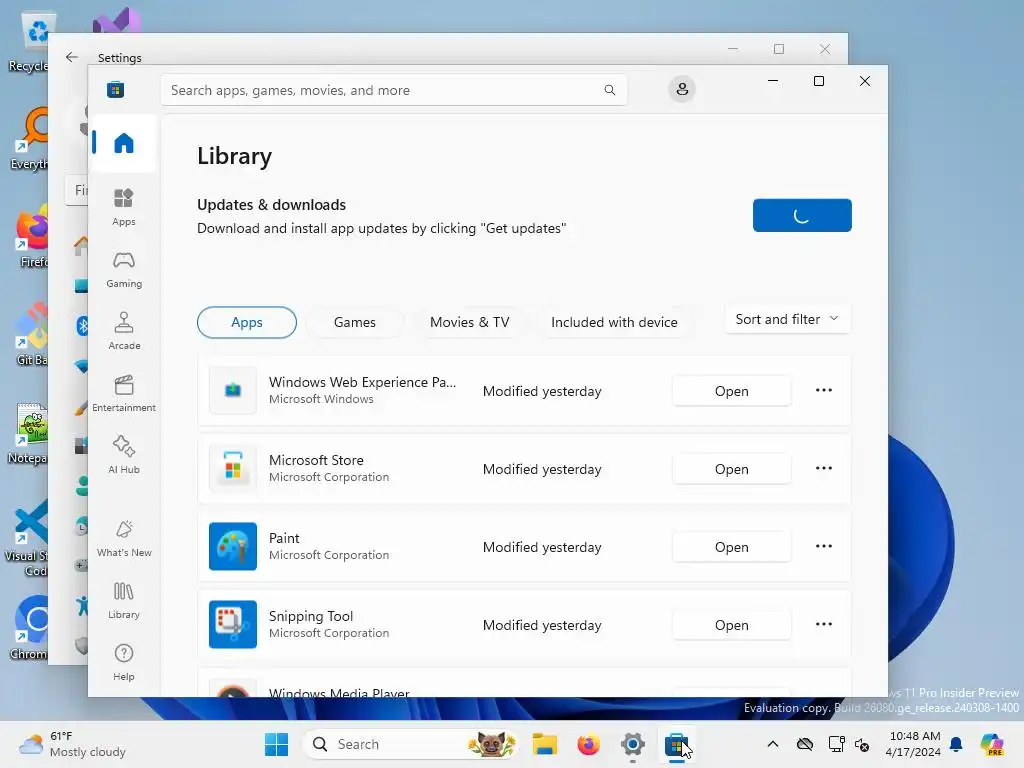This screenshot has width=1024, height=768.
Task: Click the Snipping Tool app icon
Action: (232, 624)
